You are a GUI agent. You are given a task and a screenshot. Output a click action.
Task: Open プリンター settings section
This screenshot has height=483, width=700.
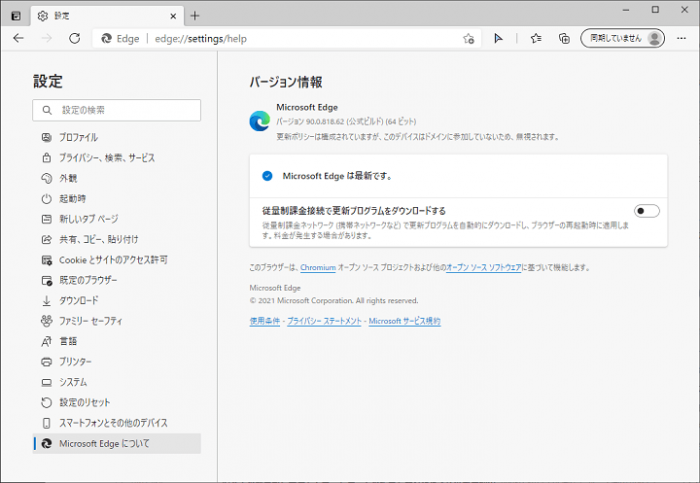point(117,362)
